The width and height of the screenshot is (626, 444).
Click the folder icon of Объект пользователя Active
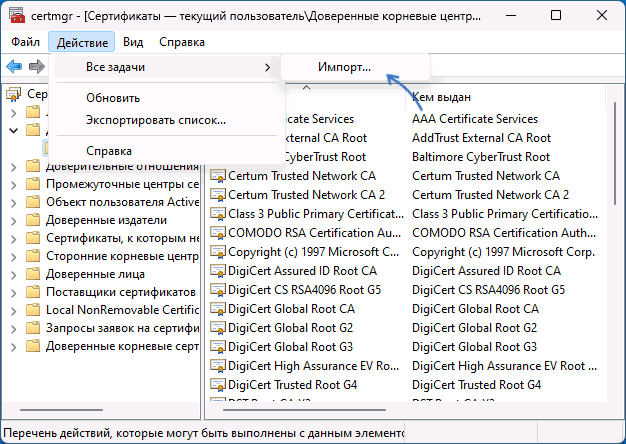[x=33, y=202]
